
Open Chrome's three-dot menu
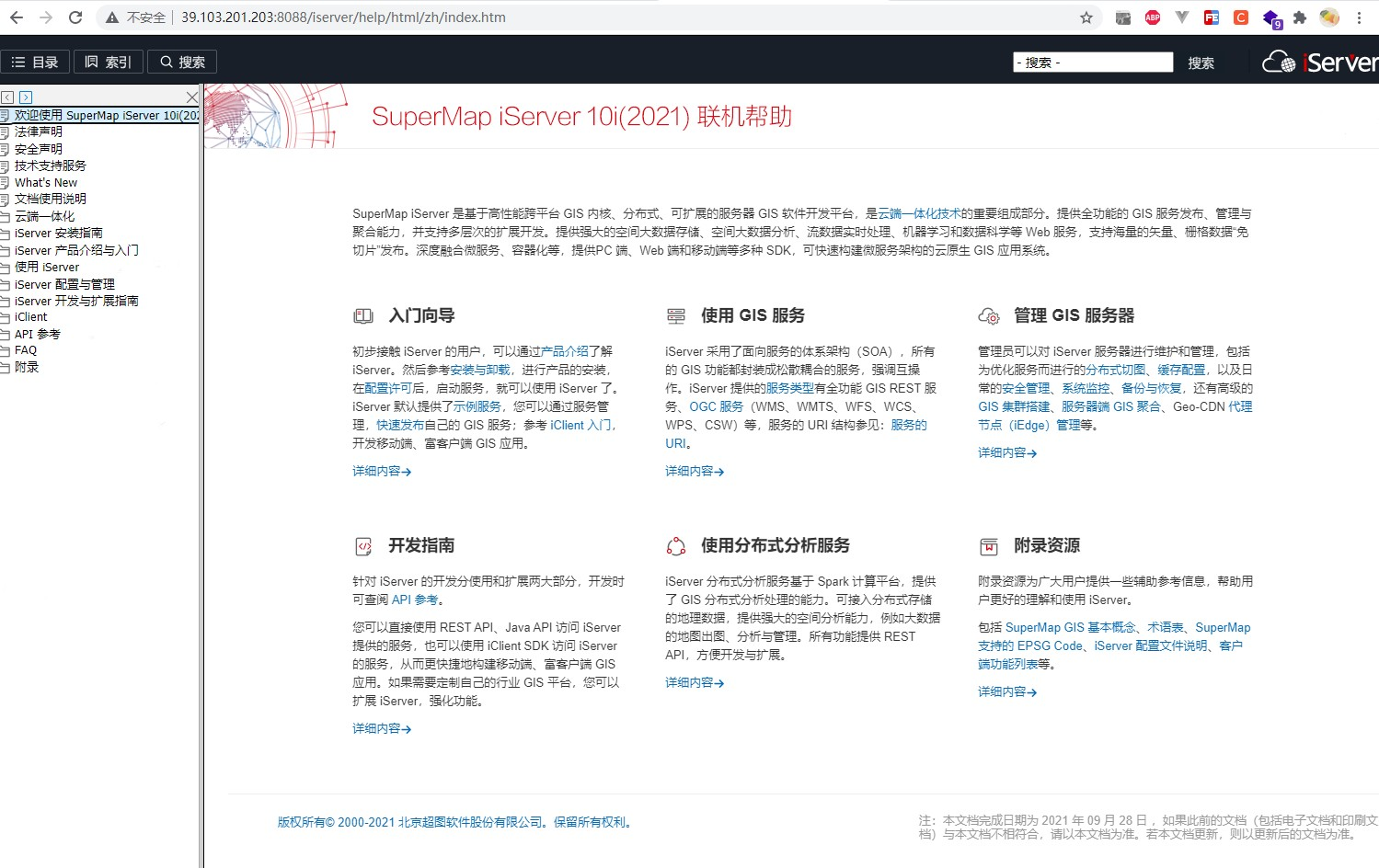(x=1359, y=17)
